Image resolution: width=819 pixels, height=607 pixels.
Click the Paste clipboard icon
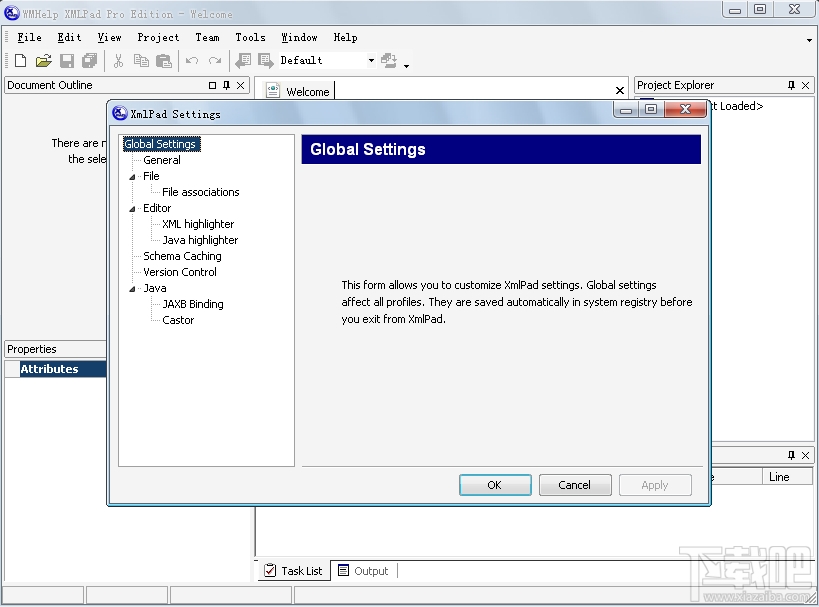(164, 61)
